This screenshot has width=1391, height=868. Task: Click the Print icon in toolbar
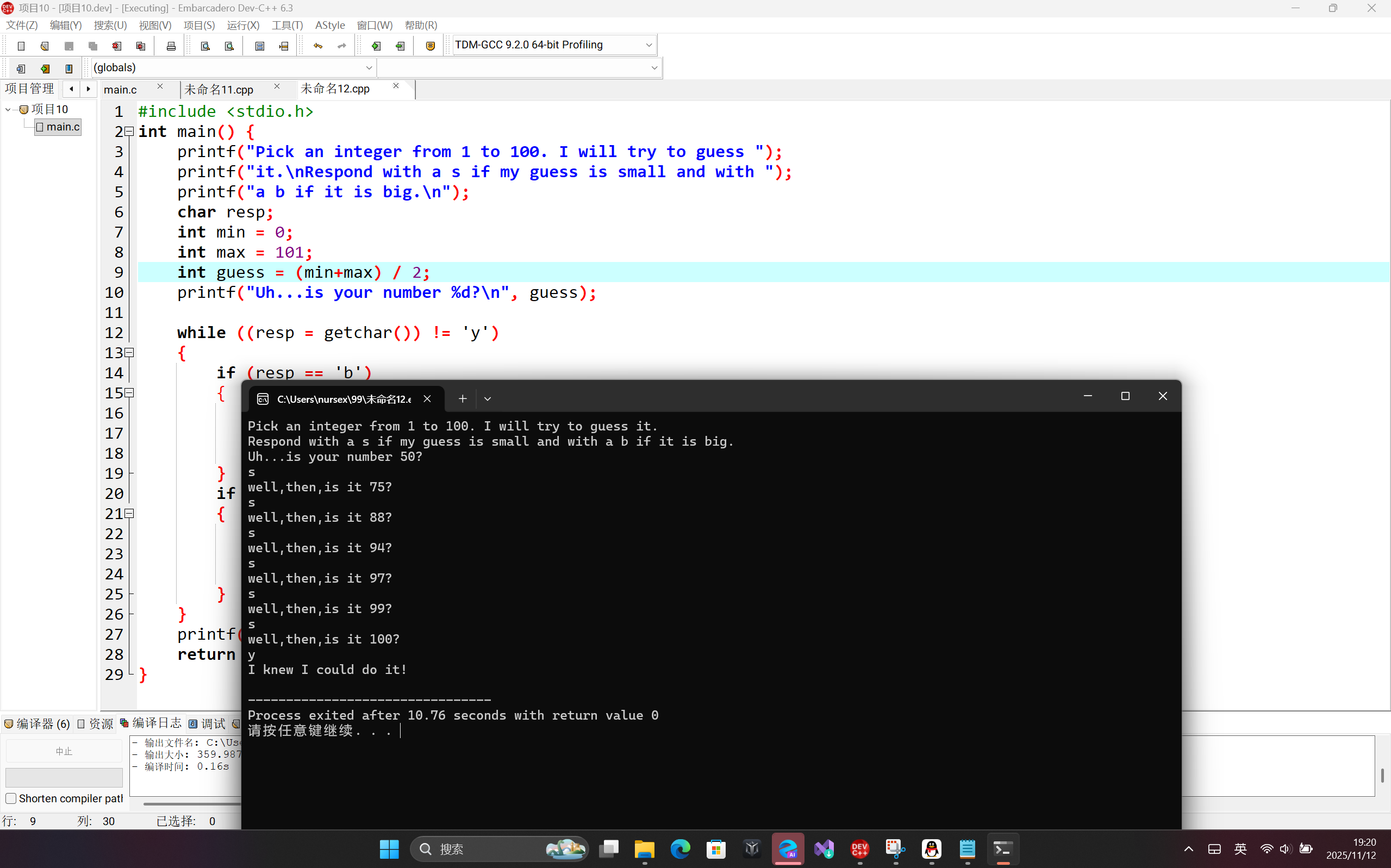171,46
